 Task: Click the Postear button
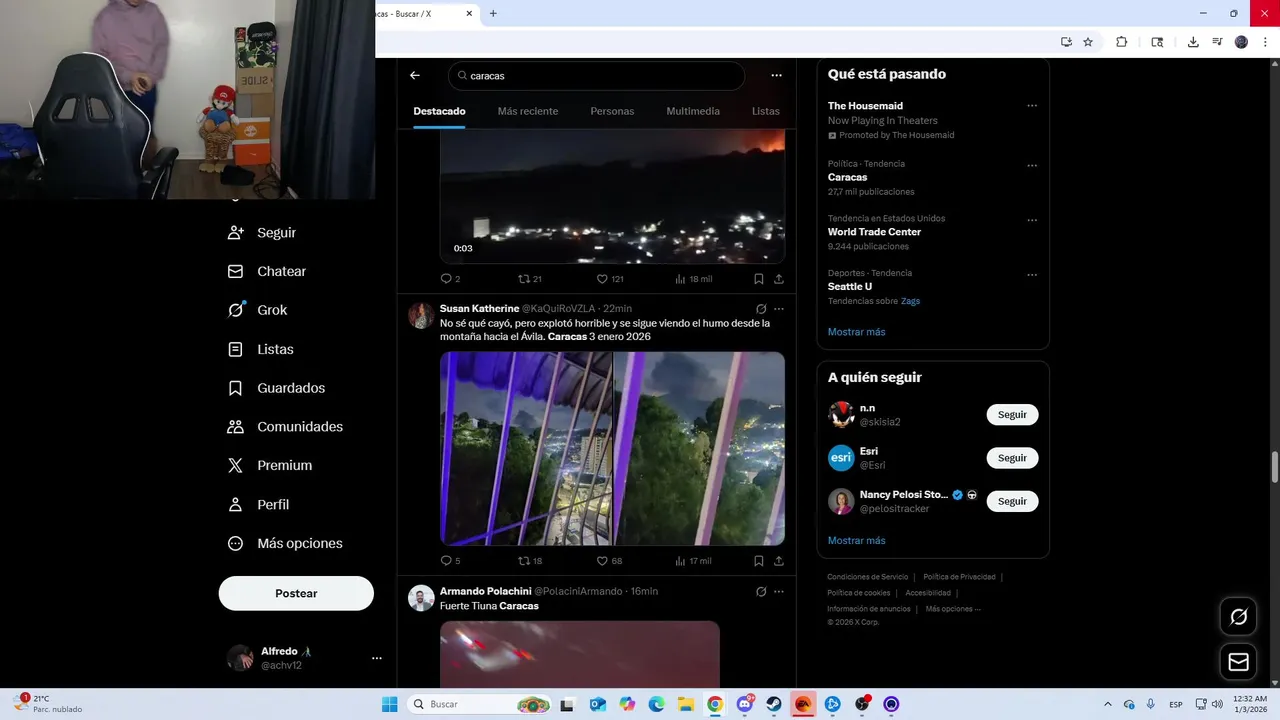(296, 593)
